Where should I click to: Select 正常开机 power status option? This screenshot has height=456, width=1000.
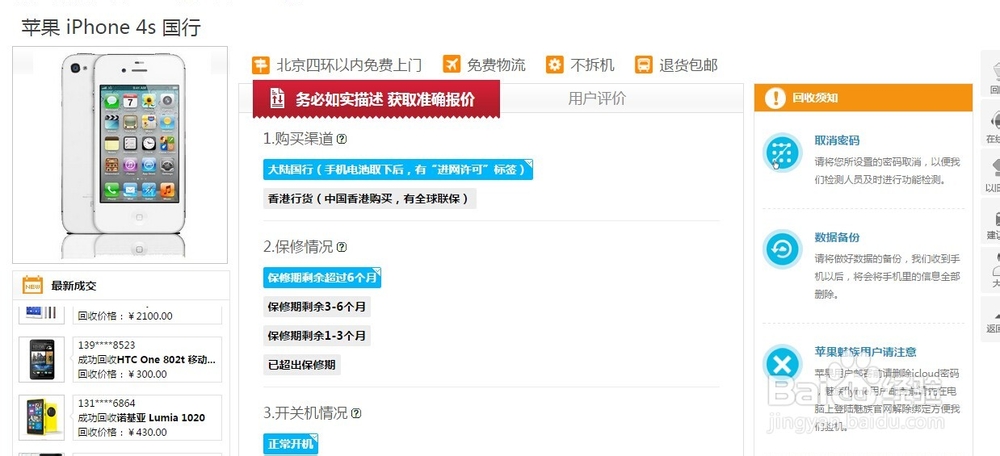291,444
